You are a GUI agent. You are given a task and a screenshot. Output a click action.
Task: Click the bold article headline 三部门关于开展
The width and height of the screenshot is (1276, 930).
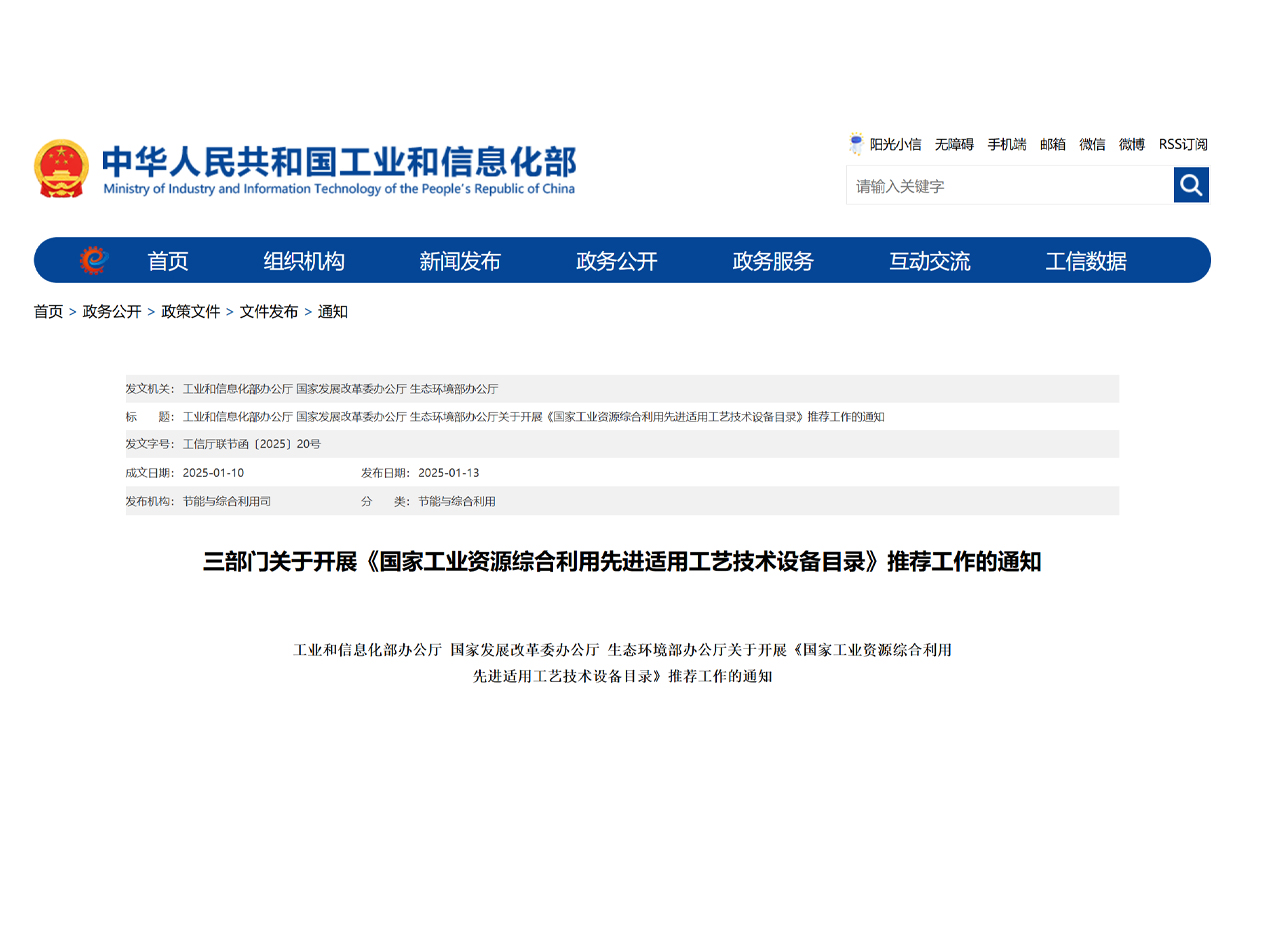pyautogui.click(x=622, y=562)
